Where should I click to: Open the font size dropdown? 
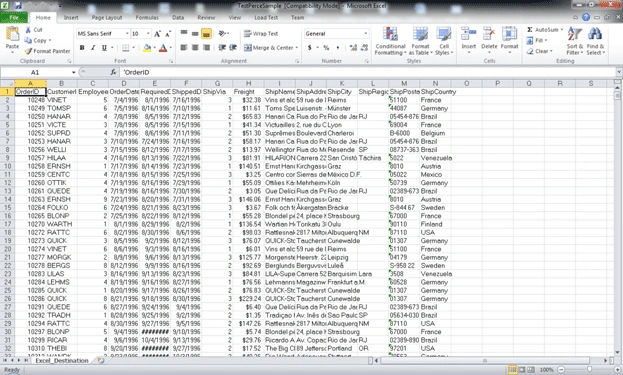coord(148,34)
